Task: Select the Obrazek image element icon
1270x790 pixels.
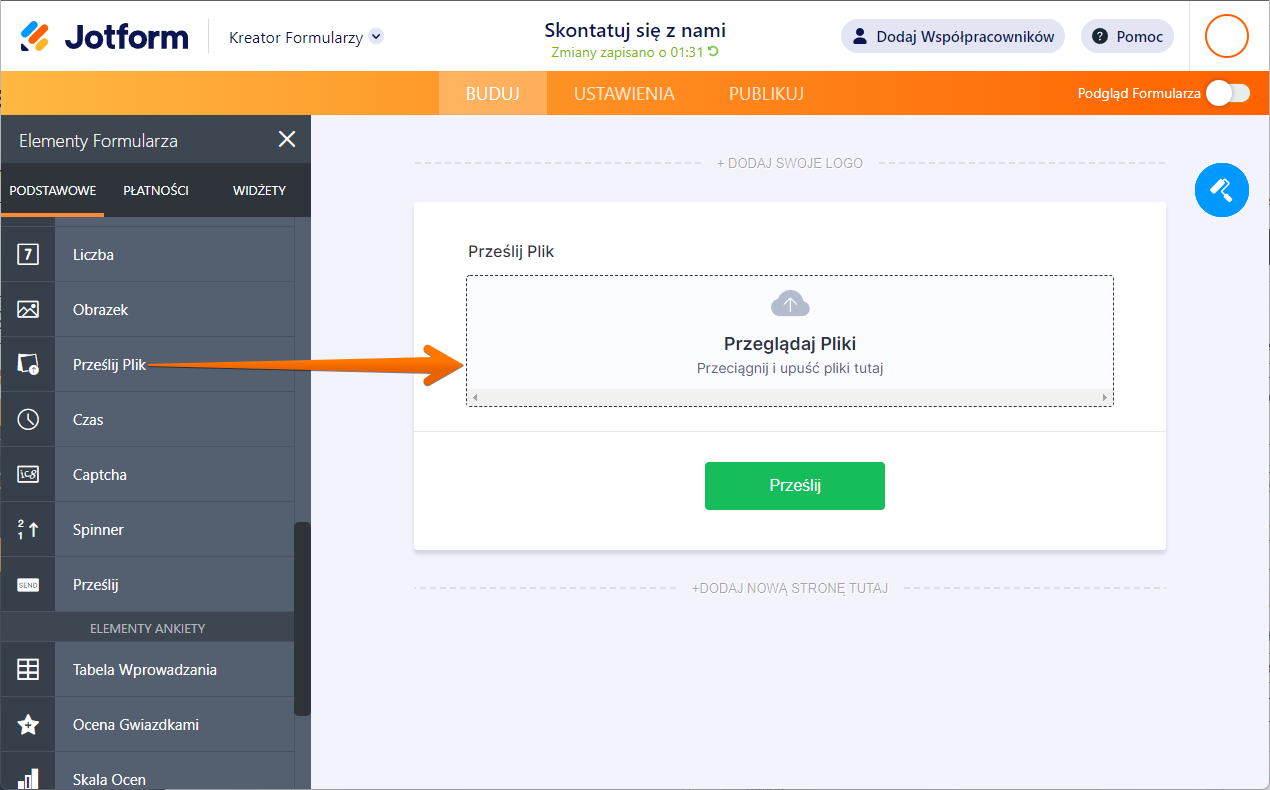Action: [28, 310]
